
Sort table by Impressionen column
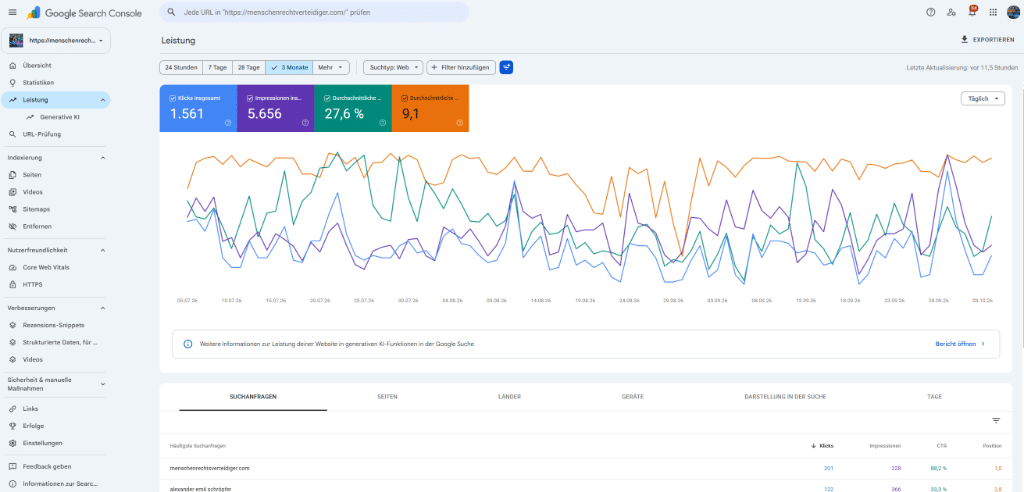point(885,446)
